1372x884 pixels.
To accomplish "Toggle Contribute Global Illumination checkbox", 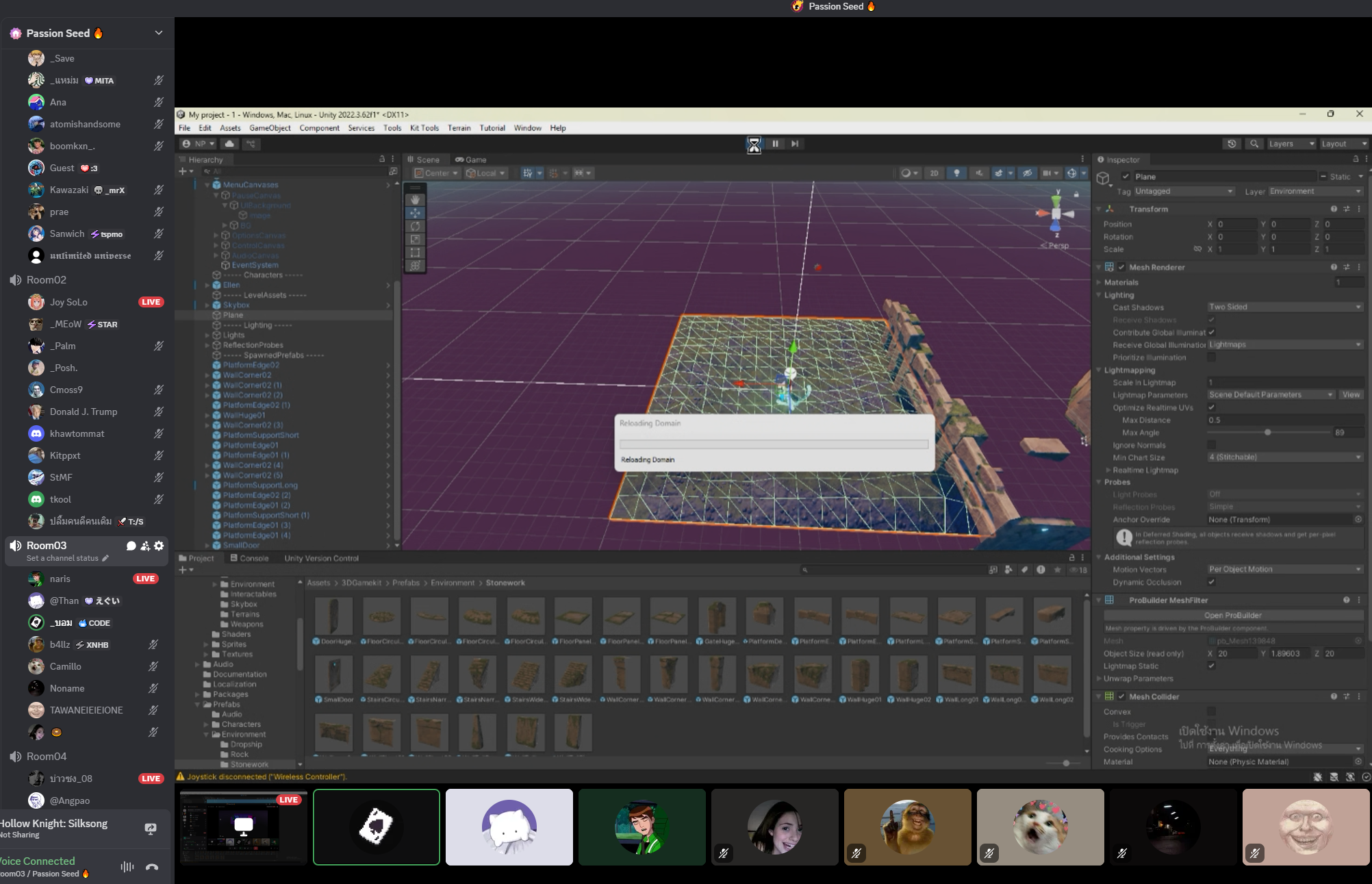I will point(1211,332).
